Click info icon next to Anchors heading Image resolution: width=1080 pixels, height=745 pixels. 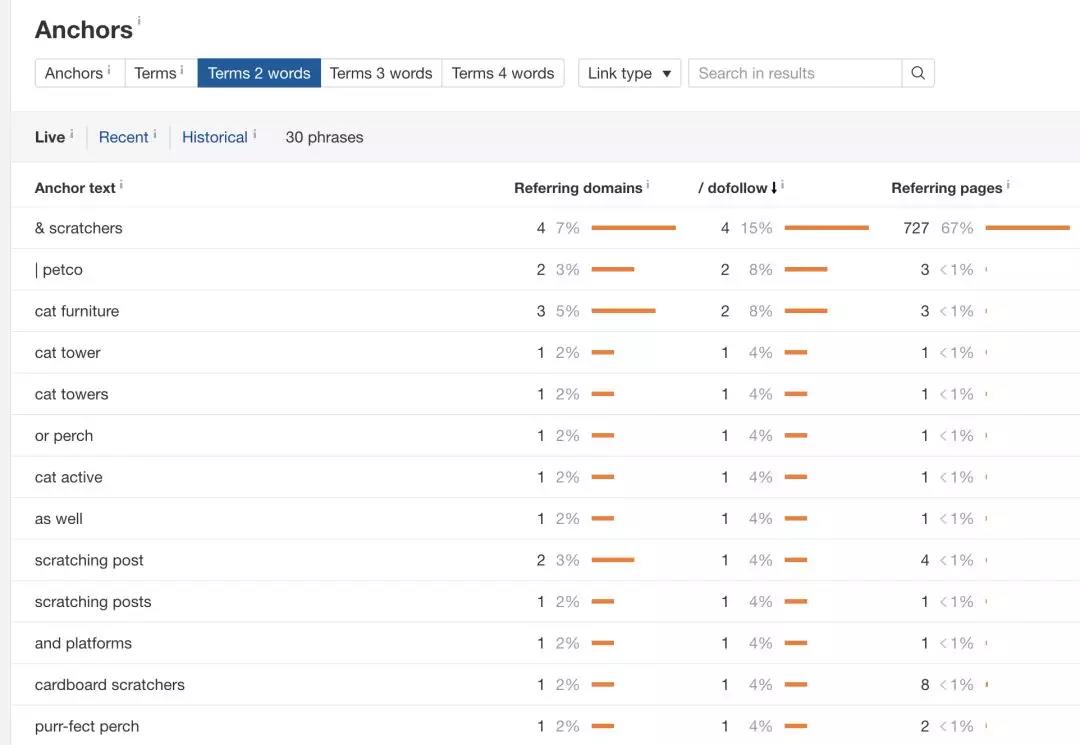pyautogui.click(x=139, y=20)
